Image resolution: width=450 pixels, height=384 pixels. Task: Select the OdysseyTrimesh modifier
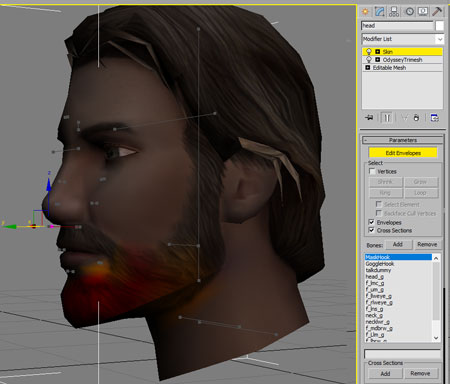point(402,60)
